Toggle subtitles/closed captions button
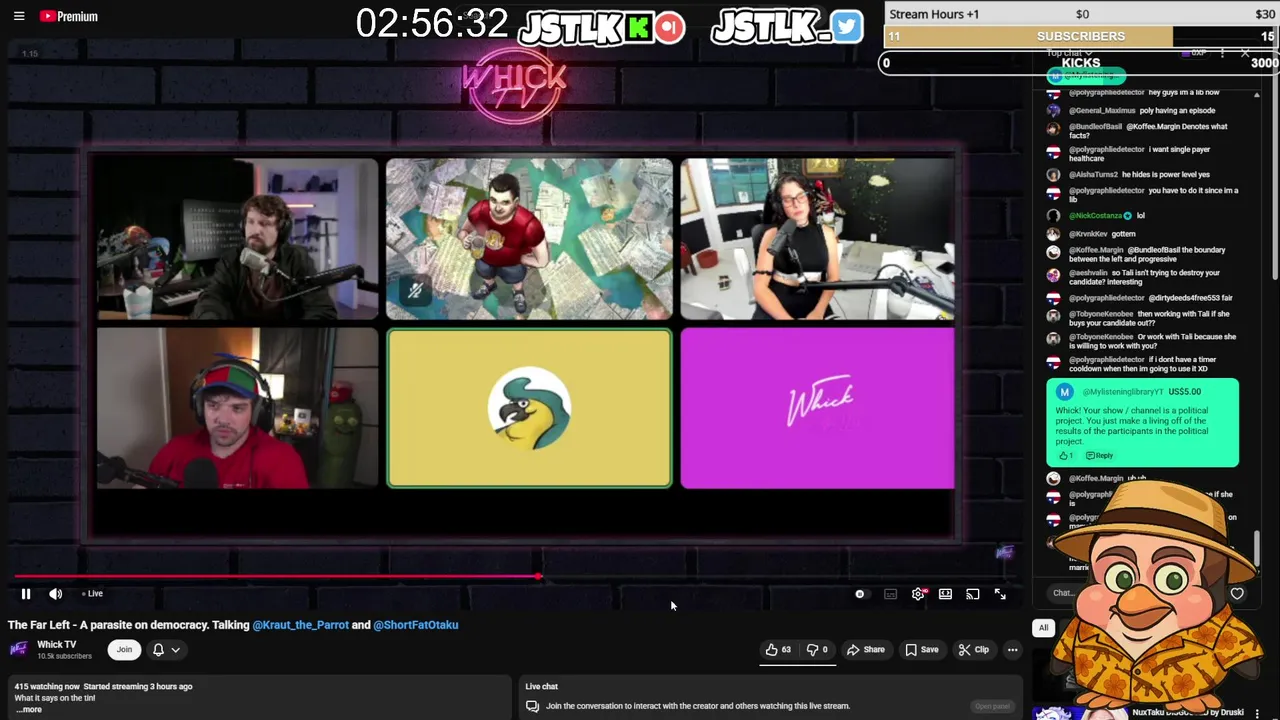Screen dimensions: 1280x720 (890, 594)
